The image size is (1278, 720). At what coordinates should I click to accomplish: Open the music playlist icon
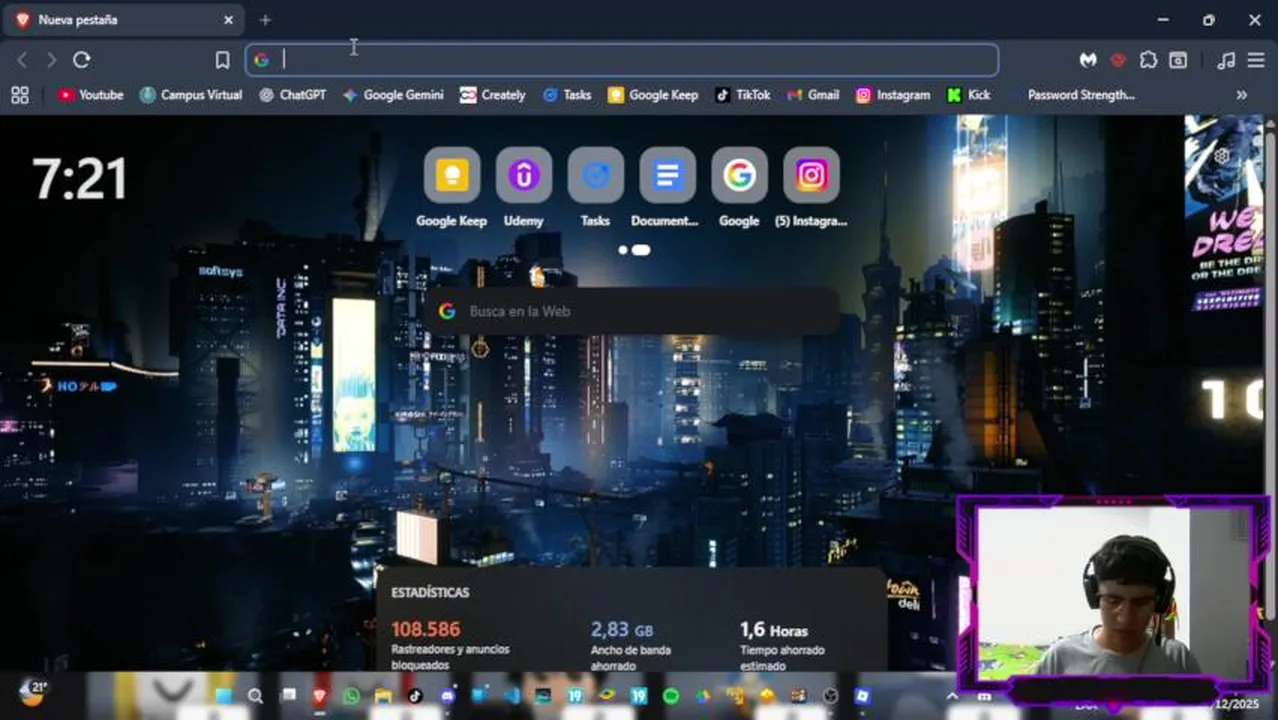(x=1226, y=60)
